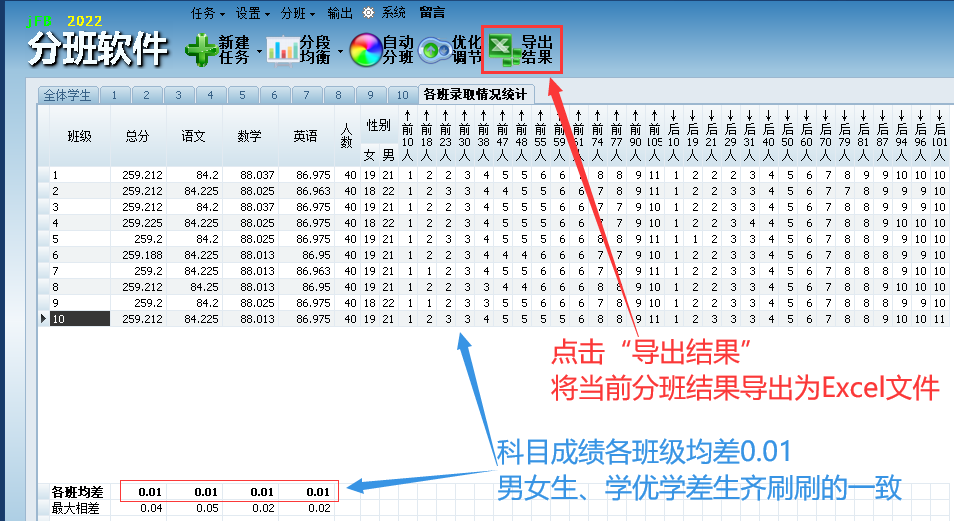Select class row 7 in the table
Screen dimensions: 954x521
click(493, 271)
